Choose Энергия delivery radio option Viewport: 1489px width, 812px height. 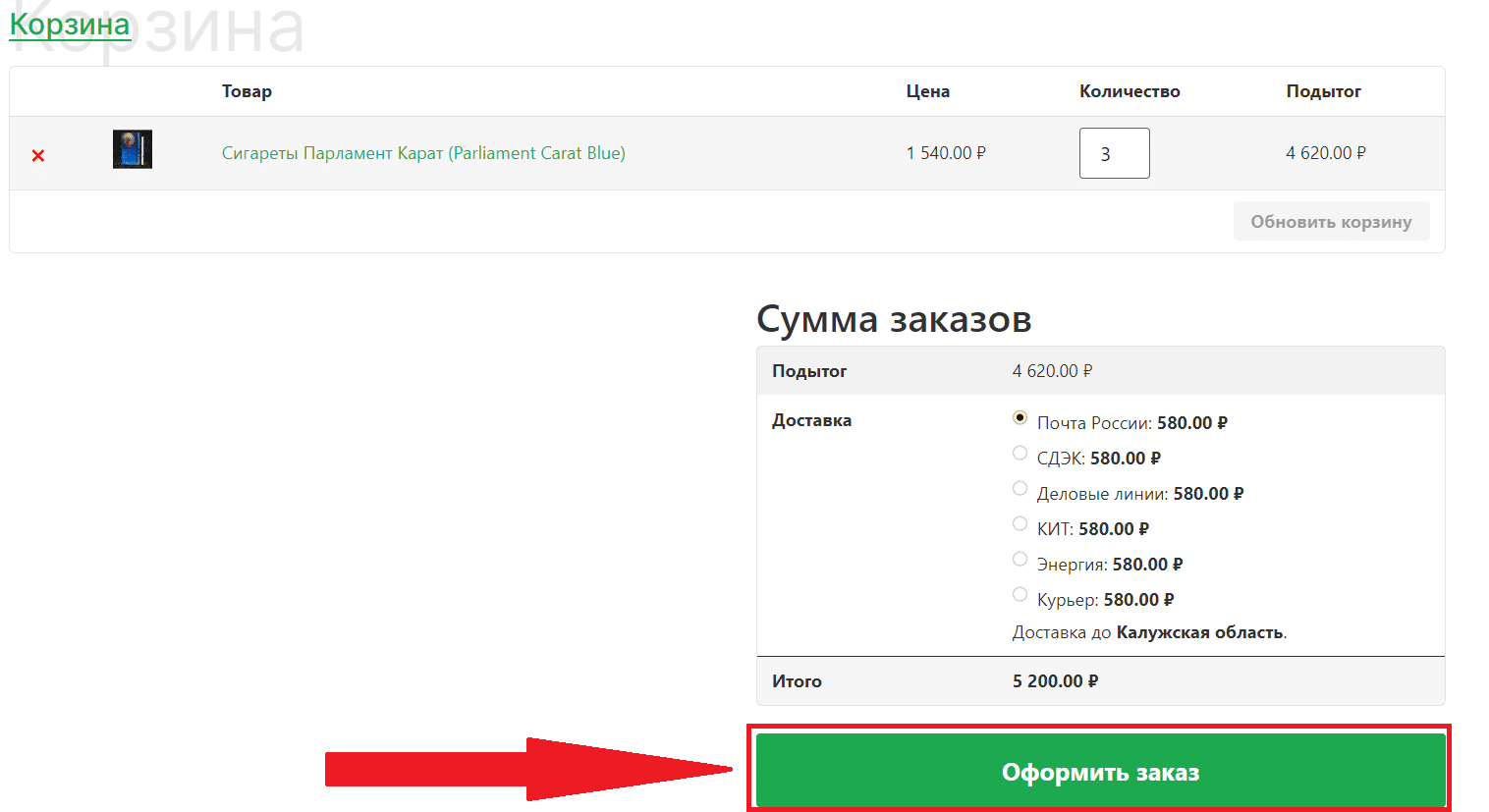(x=1020, y=560)
